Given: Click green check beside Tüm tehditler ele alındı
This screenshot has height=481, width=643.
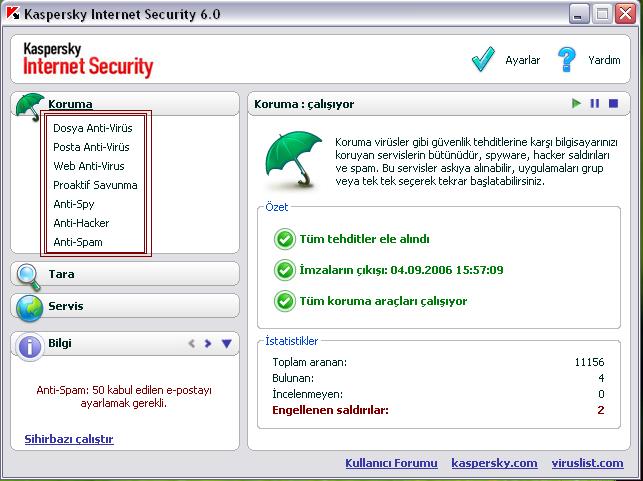Looking at the screenshot, I should (284, 239).
